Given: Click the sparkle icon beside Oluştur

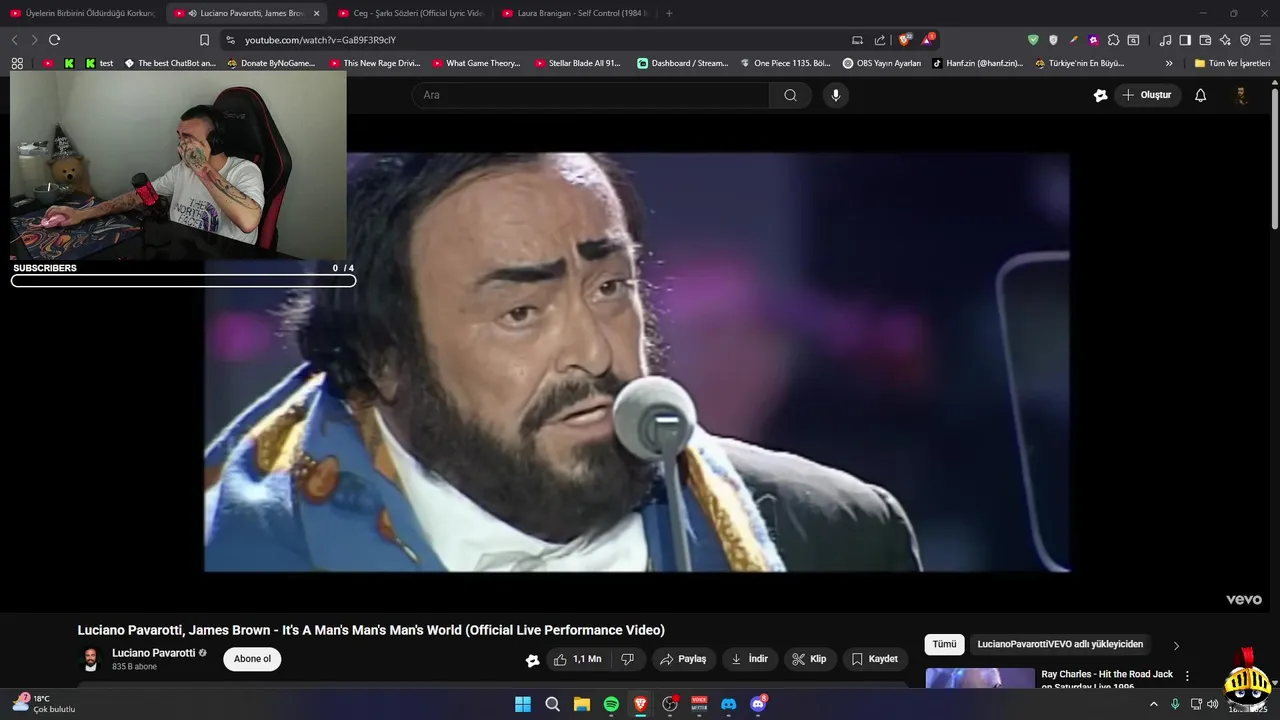Looking at the screenshot, I should pyautogui.click(x=1100, y=95).
